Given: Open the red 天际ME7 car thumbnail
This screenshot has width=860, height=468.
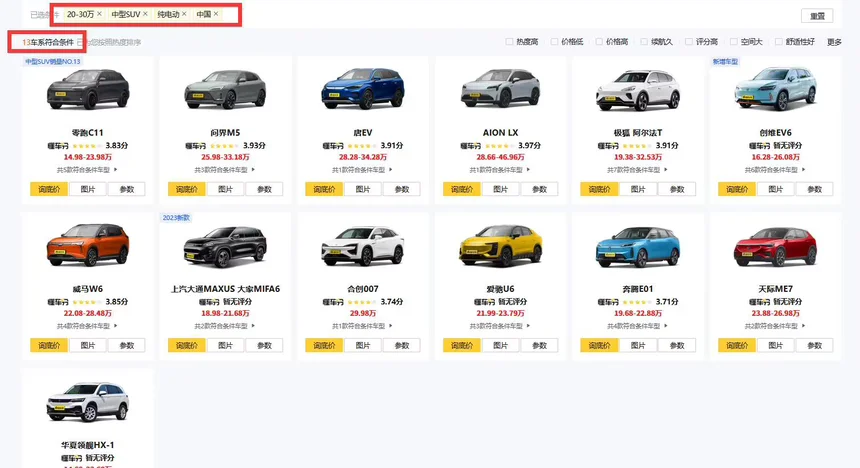Looking at the screenshot, I should (x=776, y=247).
